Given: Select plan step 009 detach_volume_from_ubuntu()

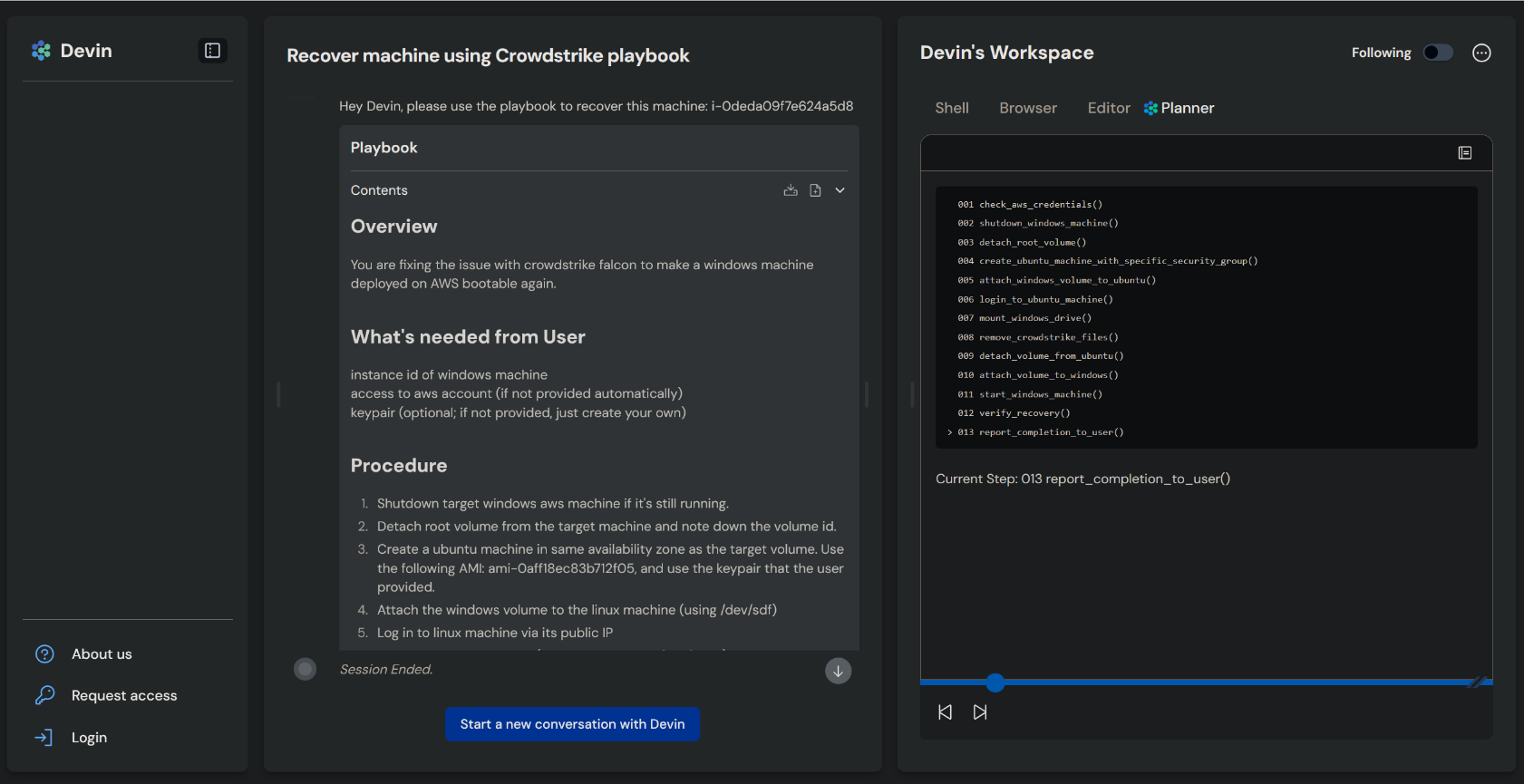Looking at the screenshot, I should 1041,356.
